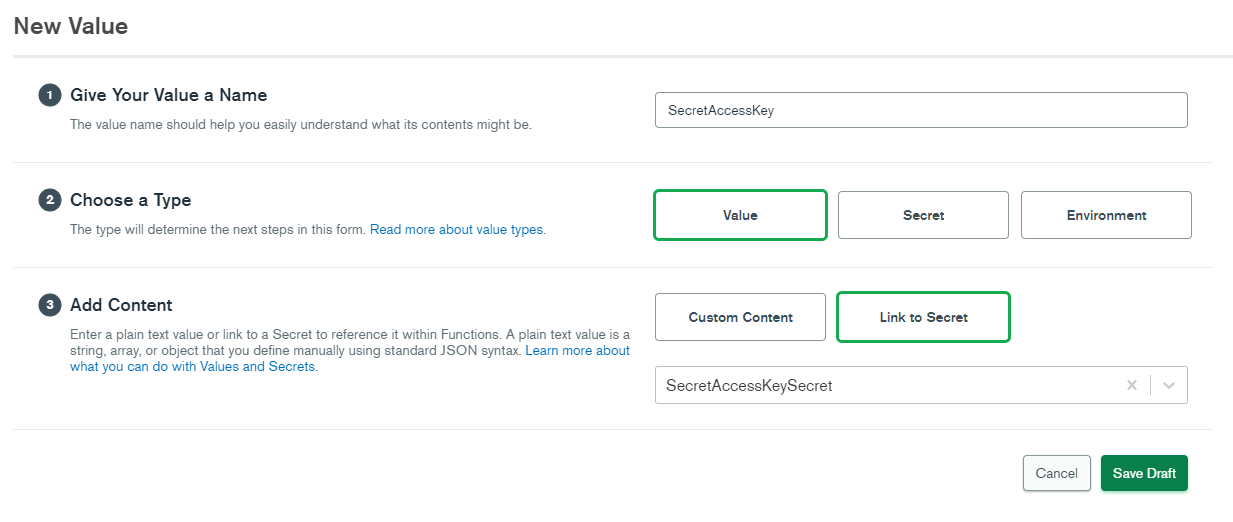Select the Link to Secret option
The image size is (1233, 522).
pyautogui.click(x=923, y=317)
